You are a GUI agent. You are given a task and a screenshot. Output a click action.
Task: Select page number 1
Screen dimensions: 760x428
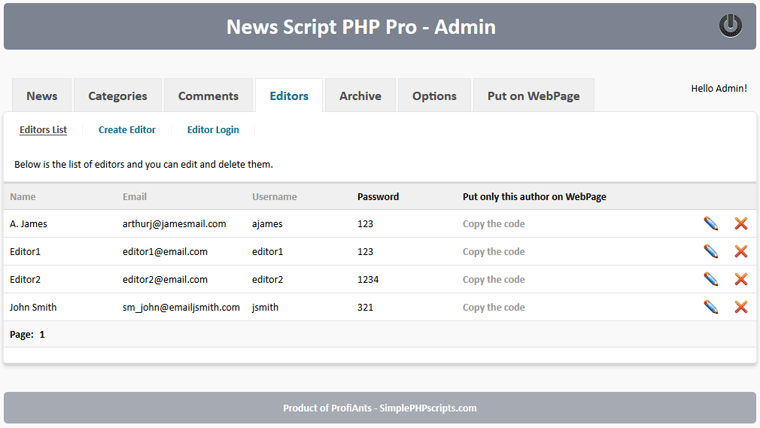42,334
